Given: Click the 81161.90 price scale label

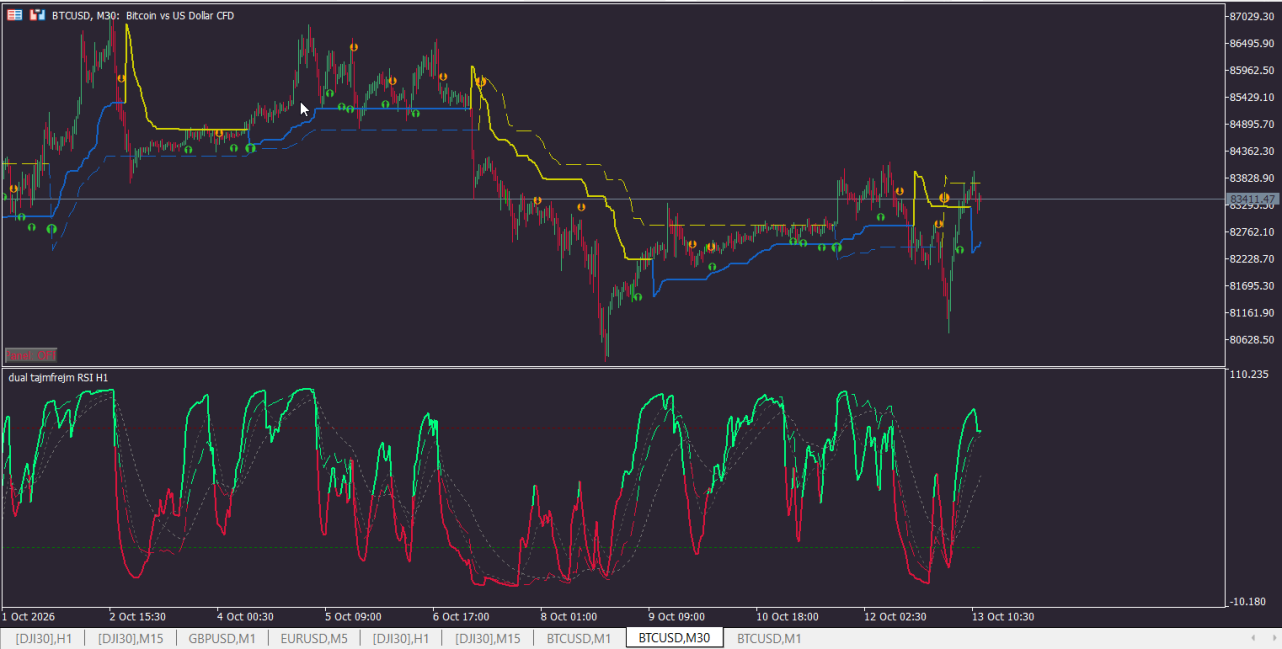Looking at the screenshot, I should pyautogui.click(x=1253, y=314).
